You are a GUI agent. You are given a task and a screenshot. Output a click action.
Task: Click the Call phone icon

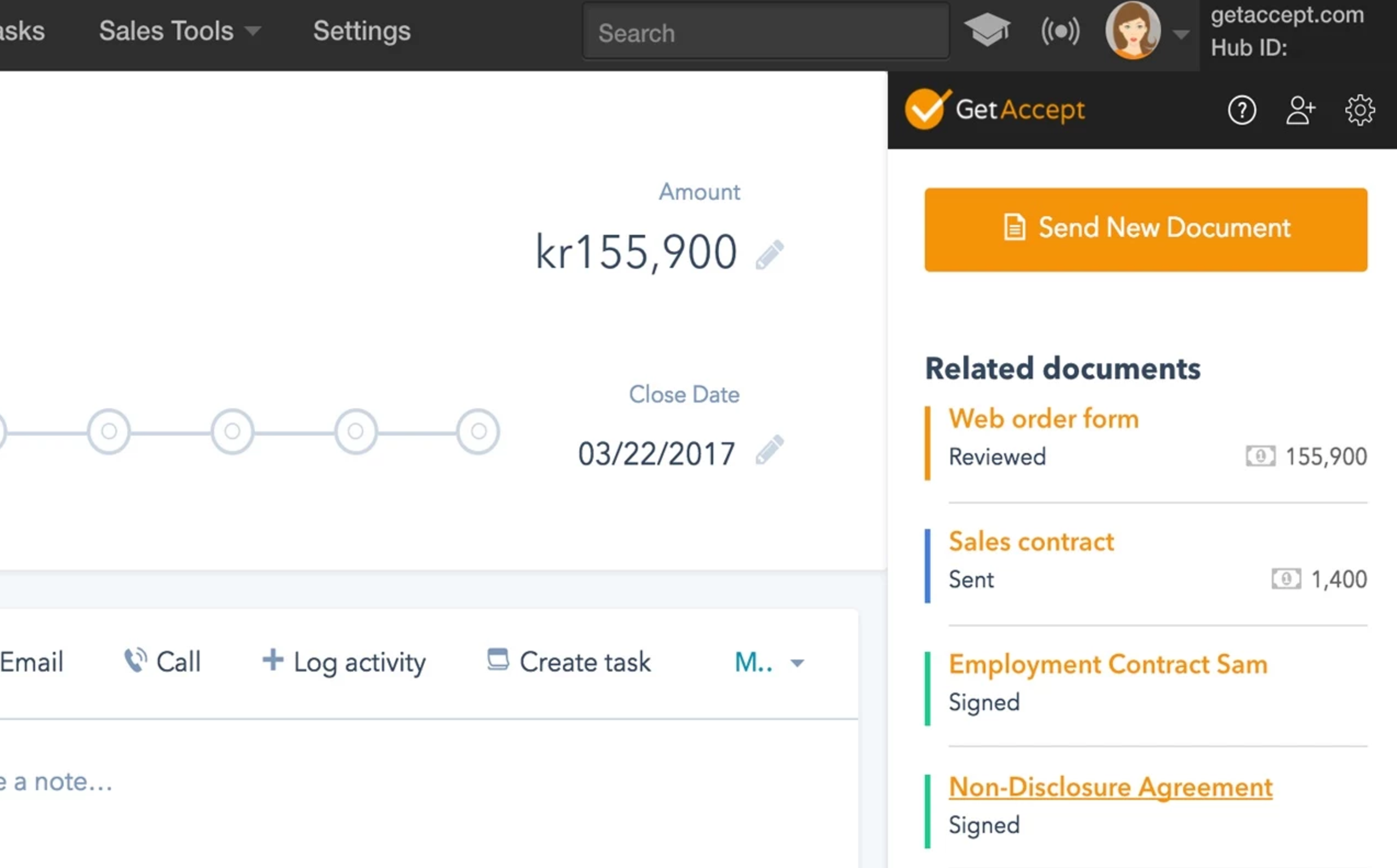136,661
